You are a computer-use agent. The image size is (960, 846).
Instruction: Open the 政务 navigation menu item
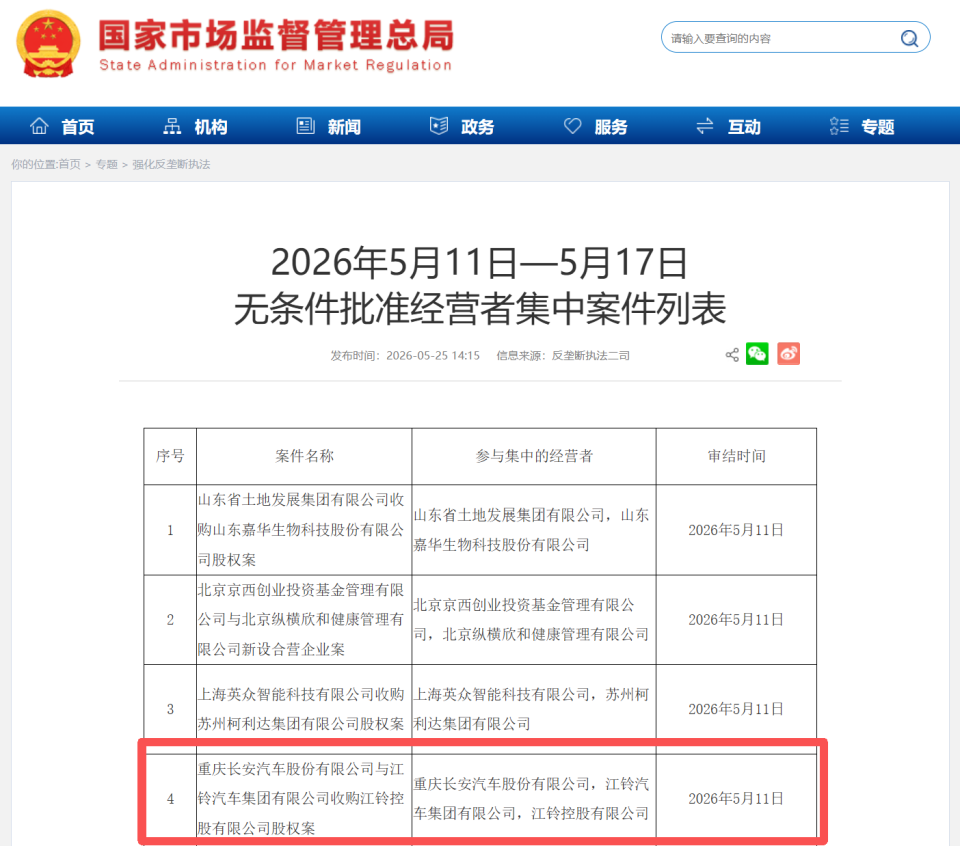pyautogui.click(x=478, y=127)
